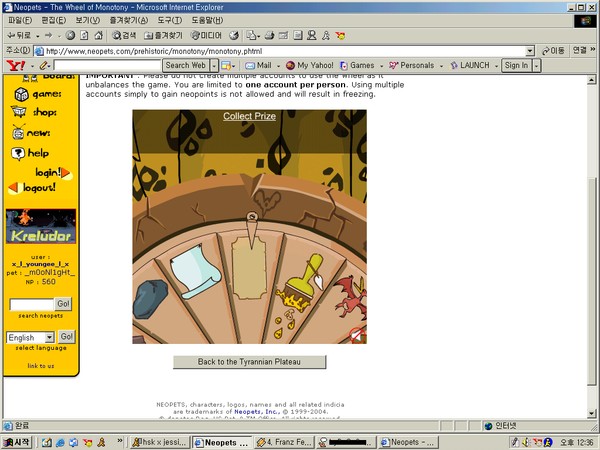The width and height of the screenshot is (600, 450).
Task: Open the Back button history dropdown arrow
Action: [38, 36]
